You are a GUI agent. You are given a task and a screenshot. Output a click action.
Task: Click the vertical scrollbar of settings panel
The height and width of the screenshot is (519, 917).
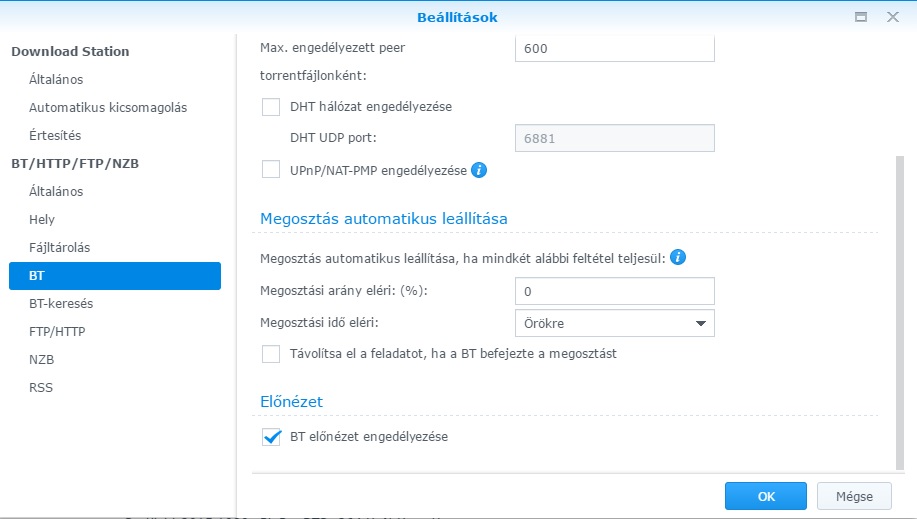tap(899, 313)
